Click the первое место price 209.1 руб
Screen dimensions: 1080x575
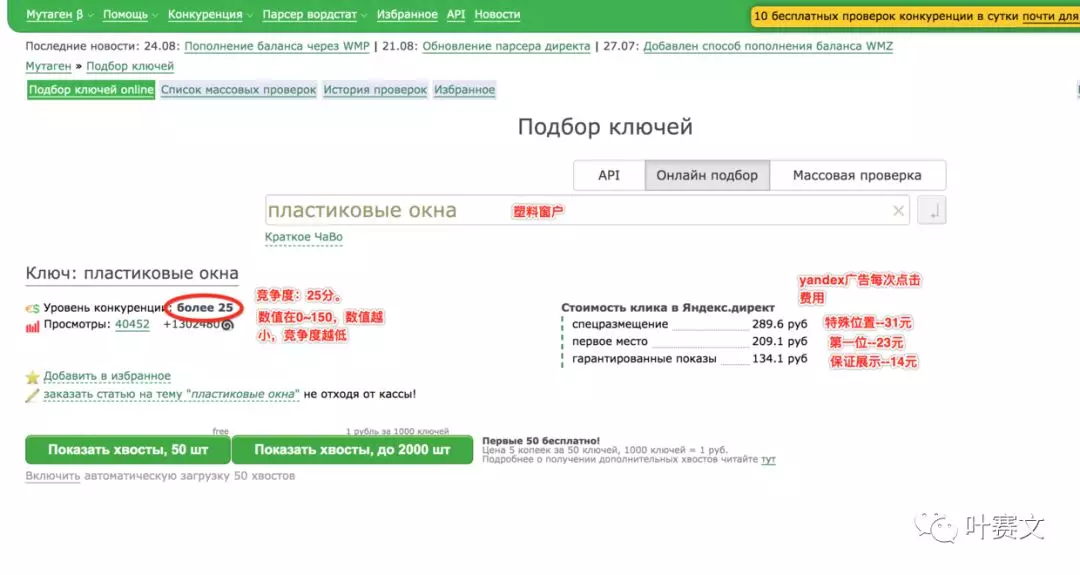click(x=780, y=341)
